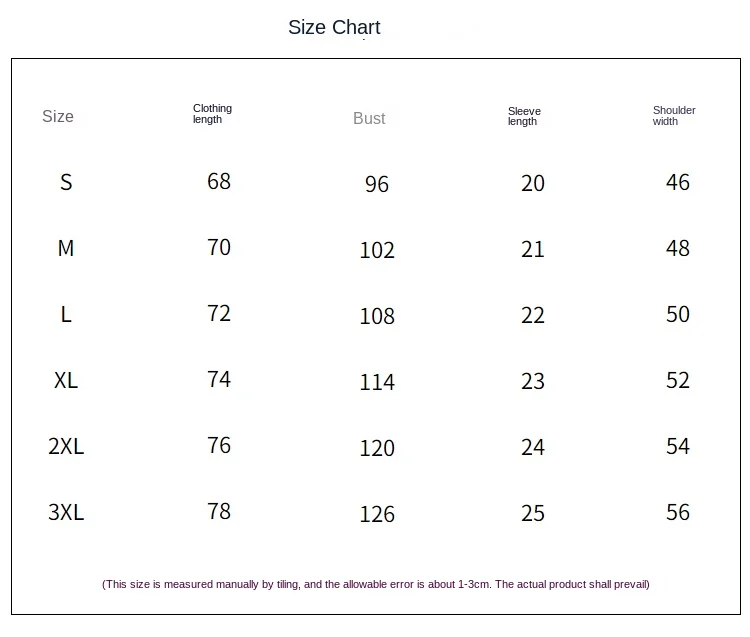Viewport: 750px width, 637px height.
Task: Click the Shoulder width column header
Action: (674, 116)
